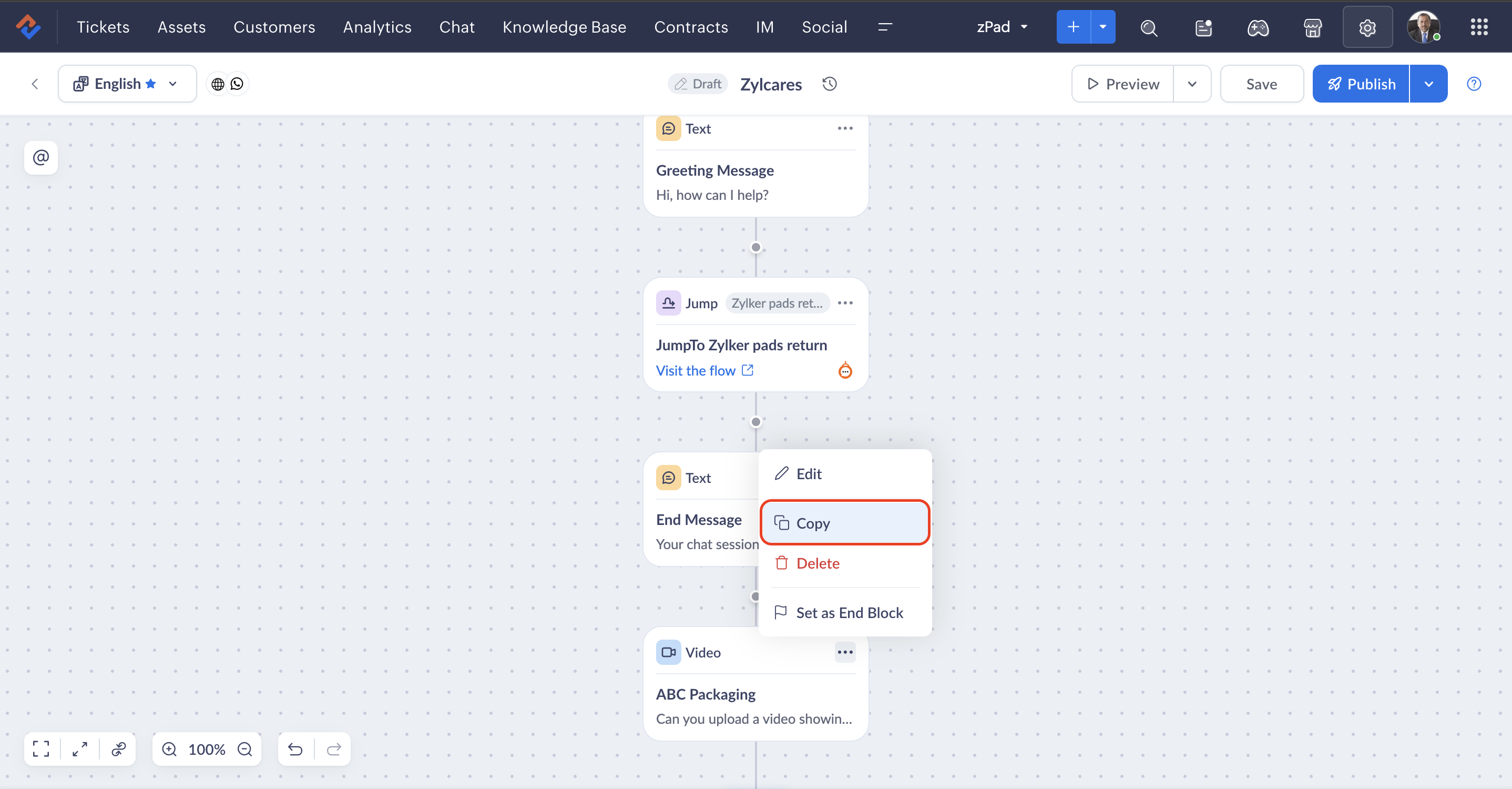The width and height of the screenshot is (1512, 789).
Task: Choose Delete in the context menu
Action: click(x=818, y=563)
